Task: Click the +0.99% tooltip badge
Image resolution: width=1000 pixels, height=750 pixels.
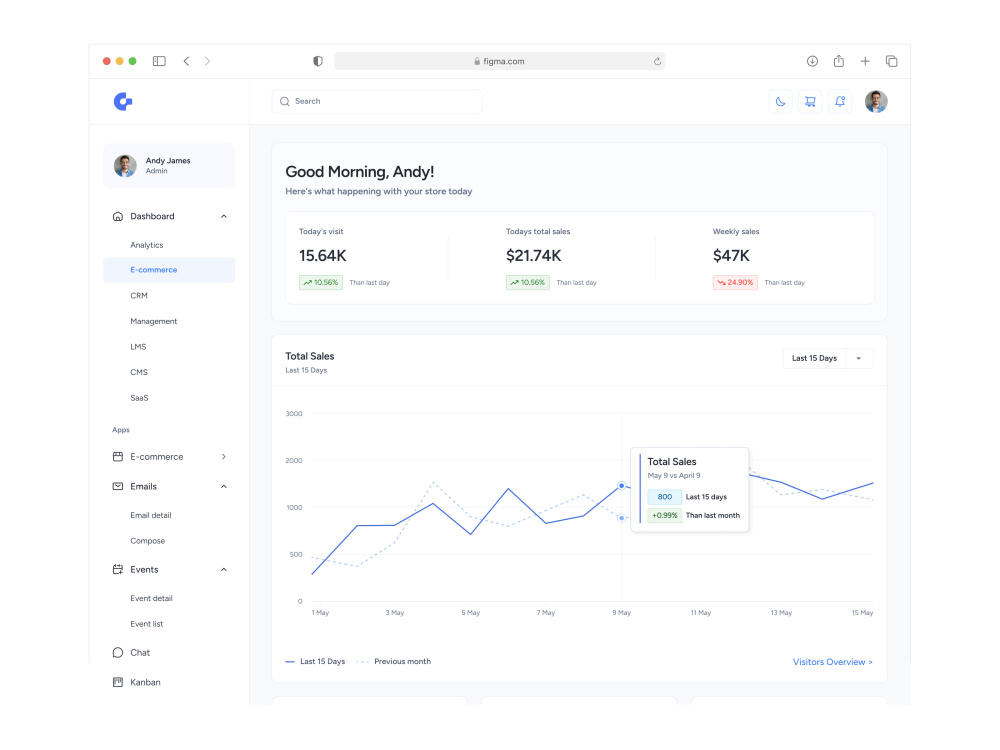Action: click(x=665, y=515)
